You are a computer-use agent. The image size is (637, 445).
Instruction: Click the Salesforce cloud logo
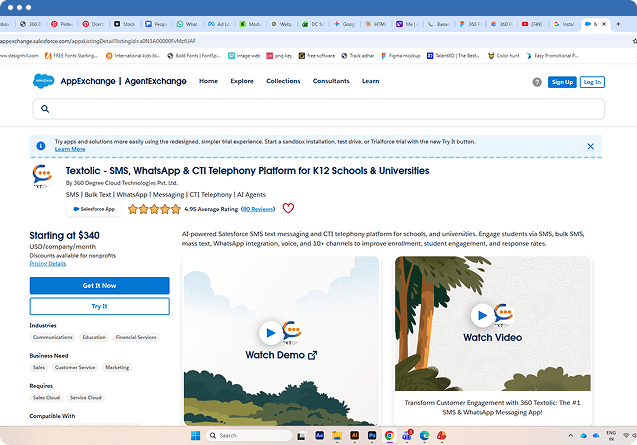tap(43, 81)
